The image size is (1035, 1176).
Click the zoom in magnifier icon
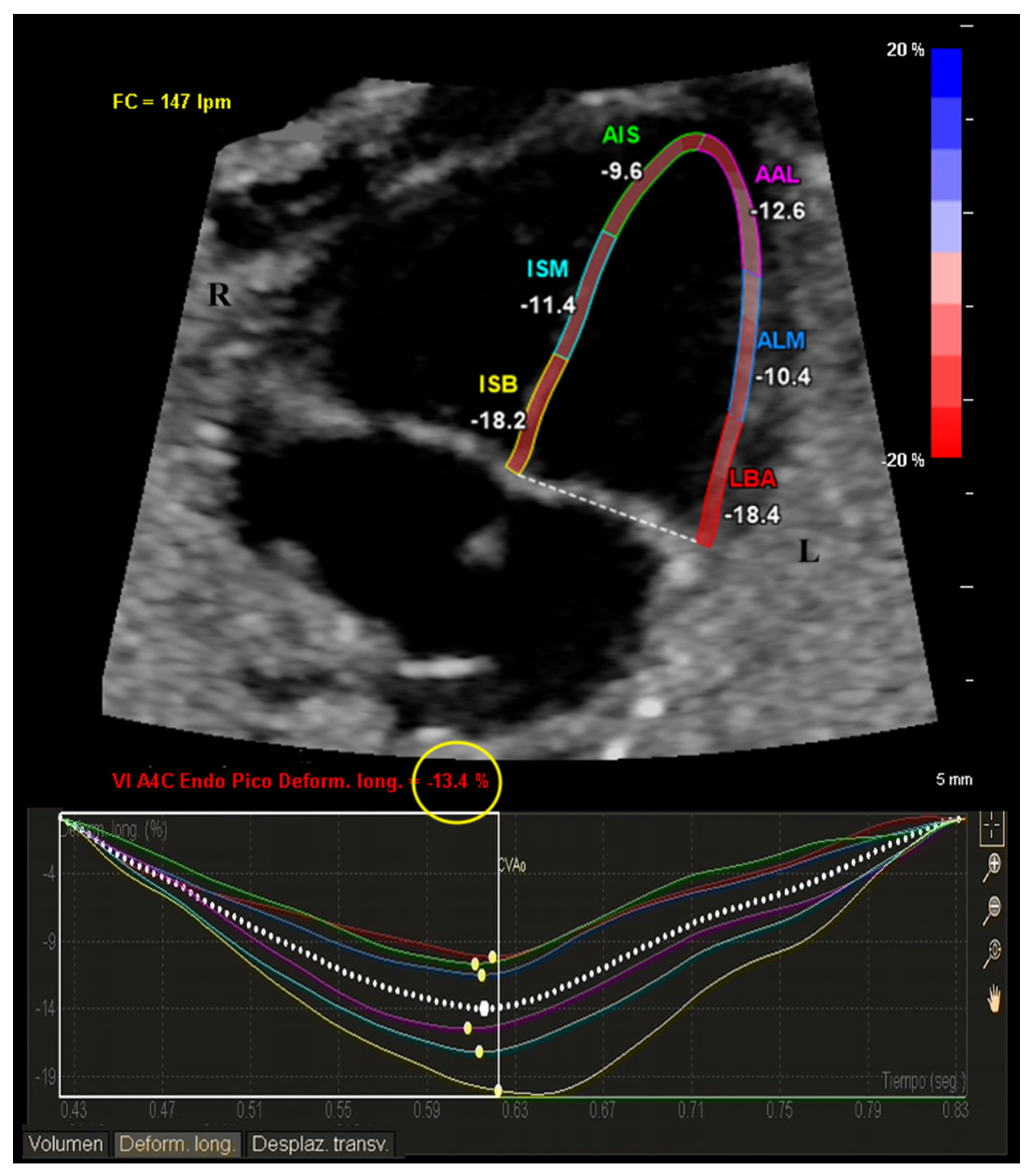pos(992,867)
